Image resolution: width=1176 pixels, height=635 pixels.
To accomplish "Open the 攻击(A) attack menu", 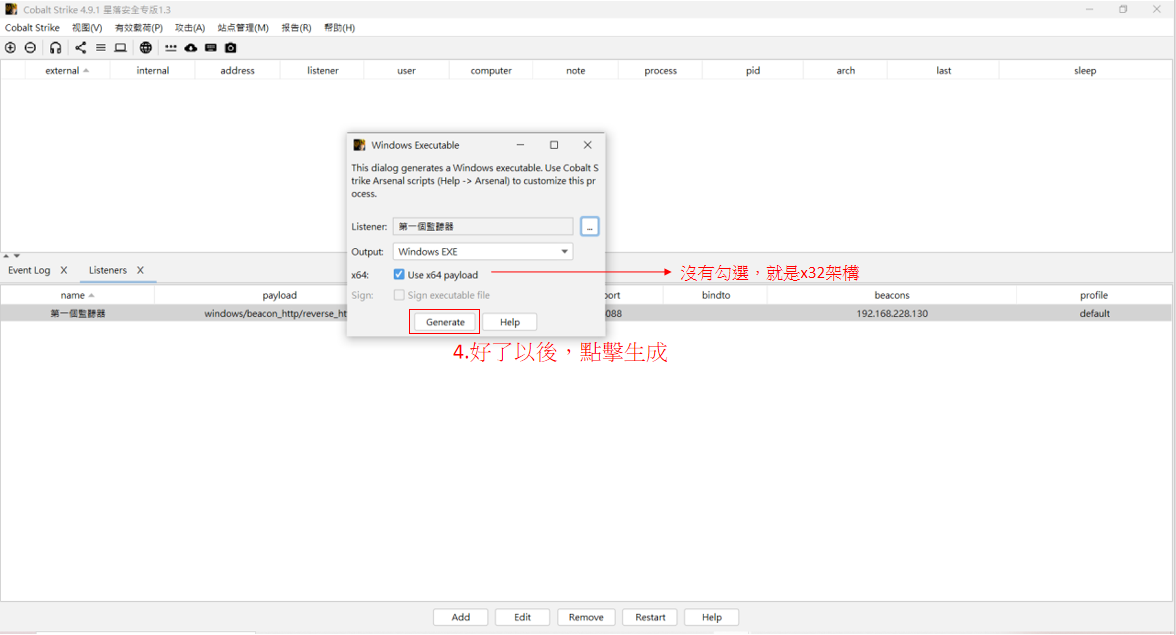I will pos(190,28).
